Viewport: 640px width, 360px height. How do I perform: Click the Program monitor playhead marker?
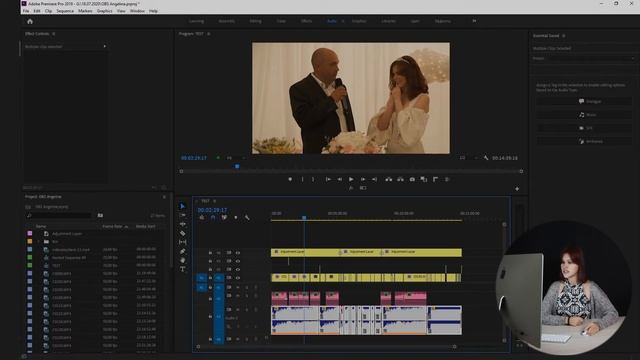(237, 167)
